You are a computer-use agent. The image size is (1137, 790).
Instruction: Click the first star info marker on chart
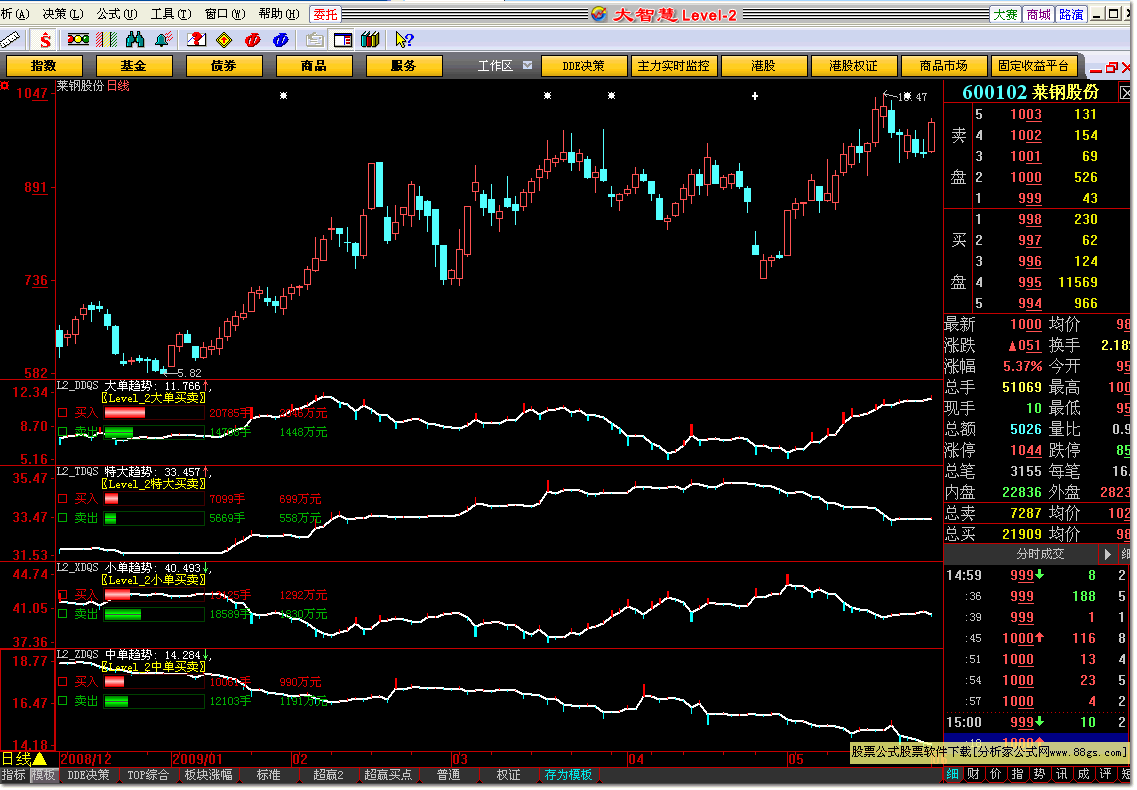click(284, 96)
